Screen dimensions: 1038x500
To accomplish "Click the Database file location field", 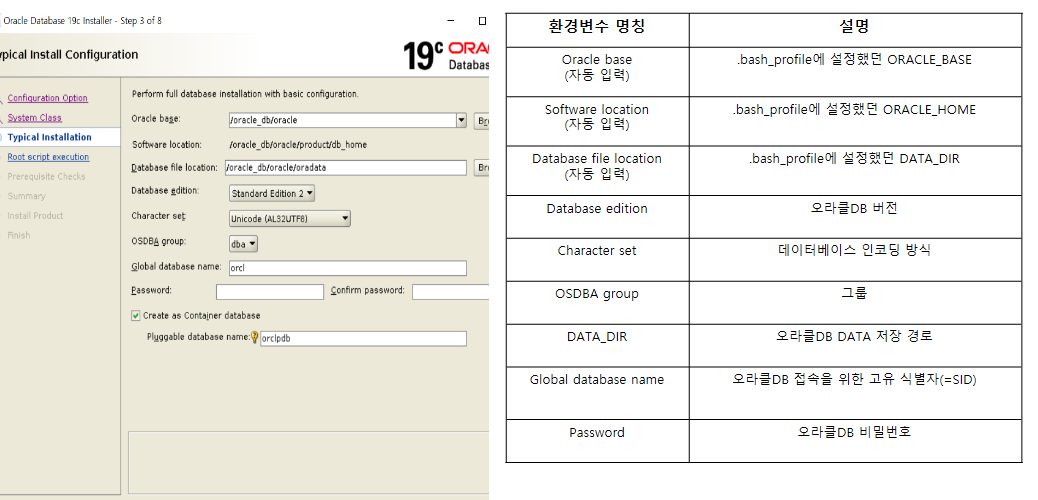I will [346, 168].
